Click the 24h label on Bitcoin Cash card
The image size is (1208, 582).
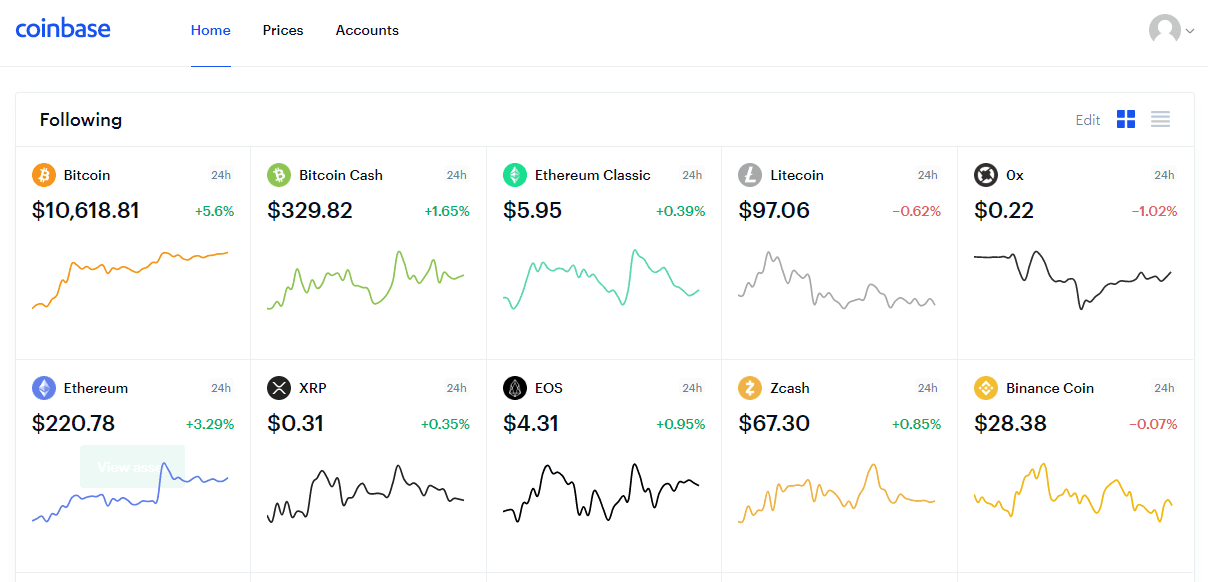point(457,175)
